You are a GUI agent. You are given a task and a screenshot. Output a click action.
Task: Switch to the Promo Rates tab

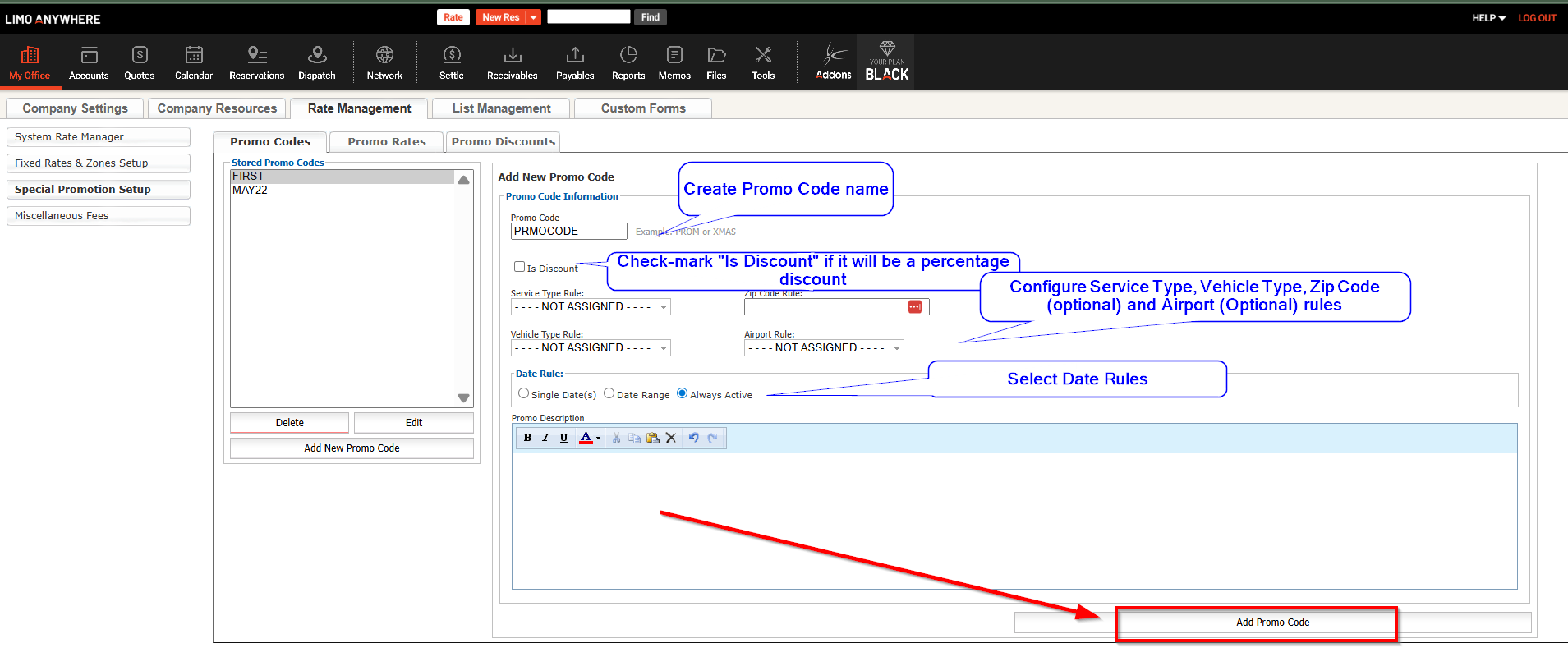click(x=386, y=142)
